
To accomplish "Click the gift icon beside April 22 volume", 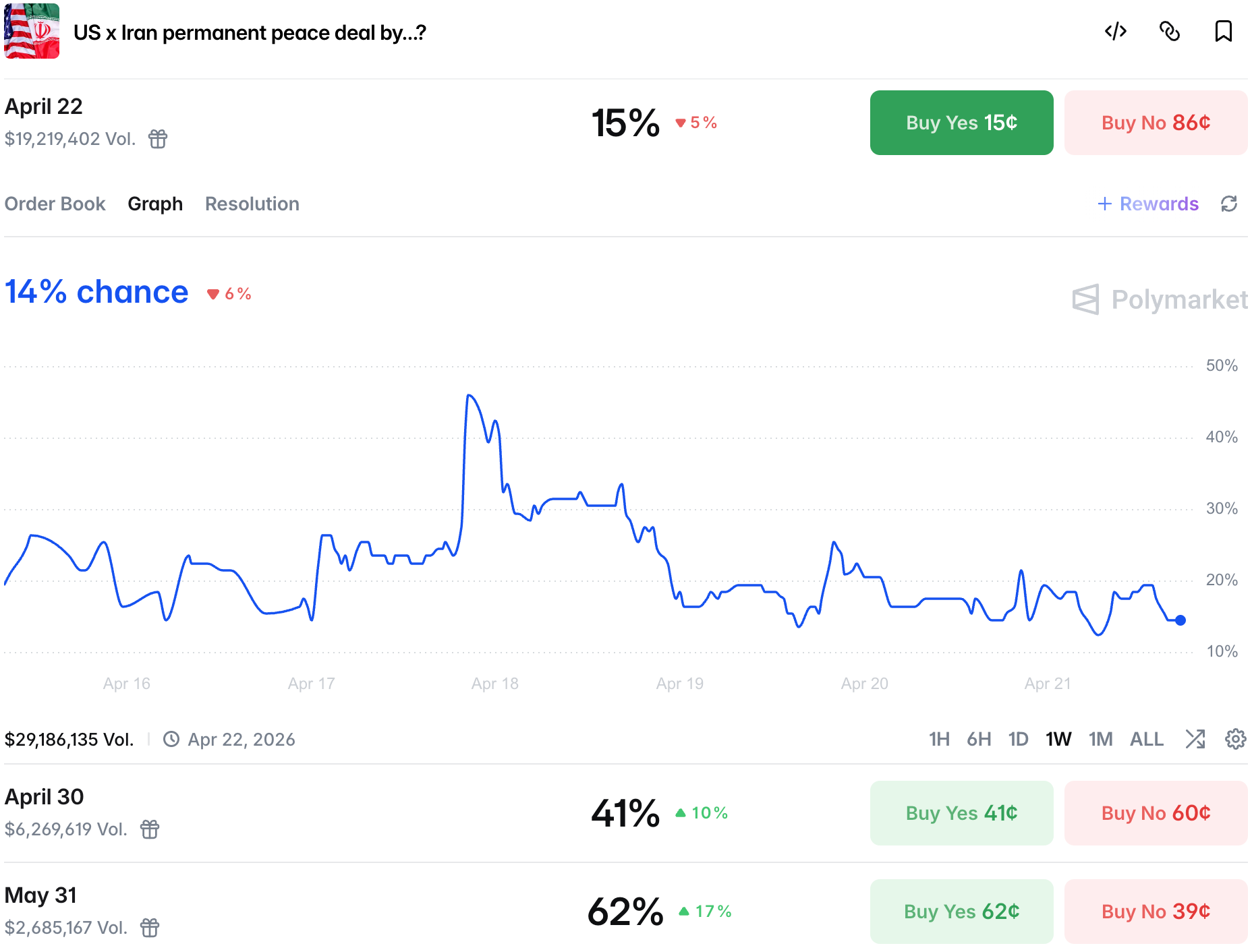I will click(x=158, y=139).
